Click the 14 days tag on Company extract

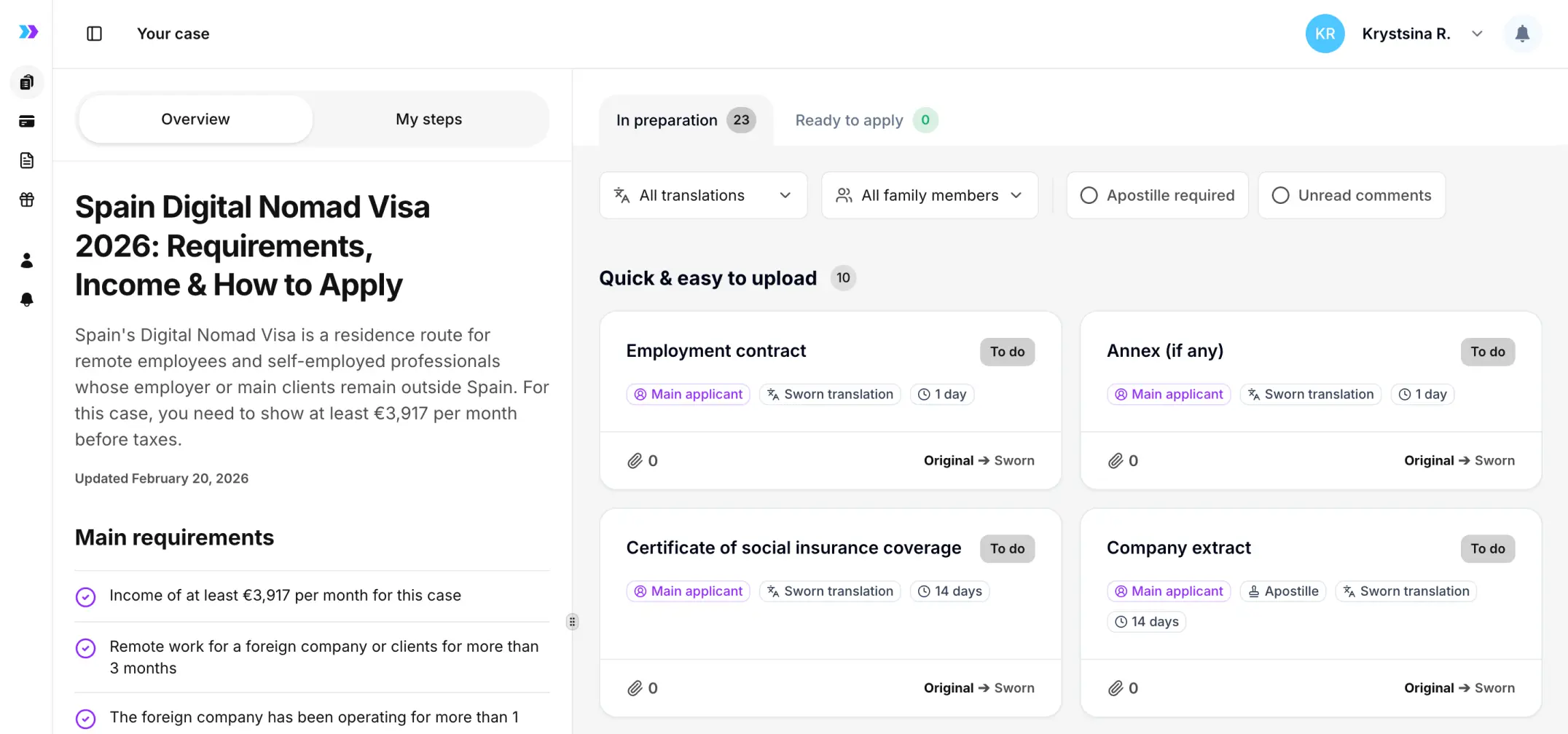[x=1147, y=622]
